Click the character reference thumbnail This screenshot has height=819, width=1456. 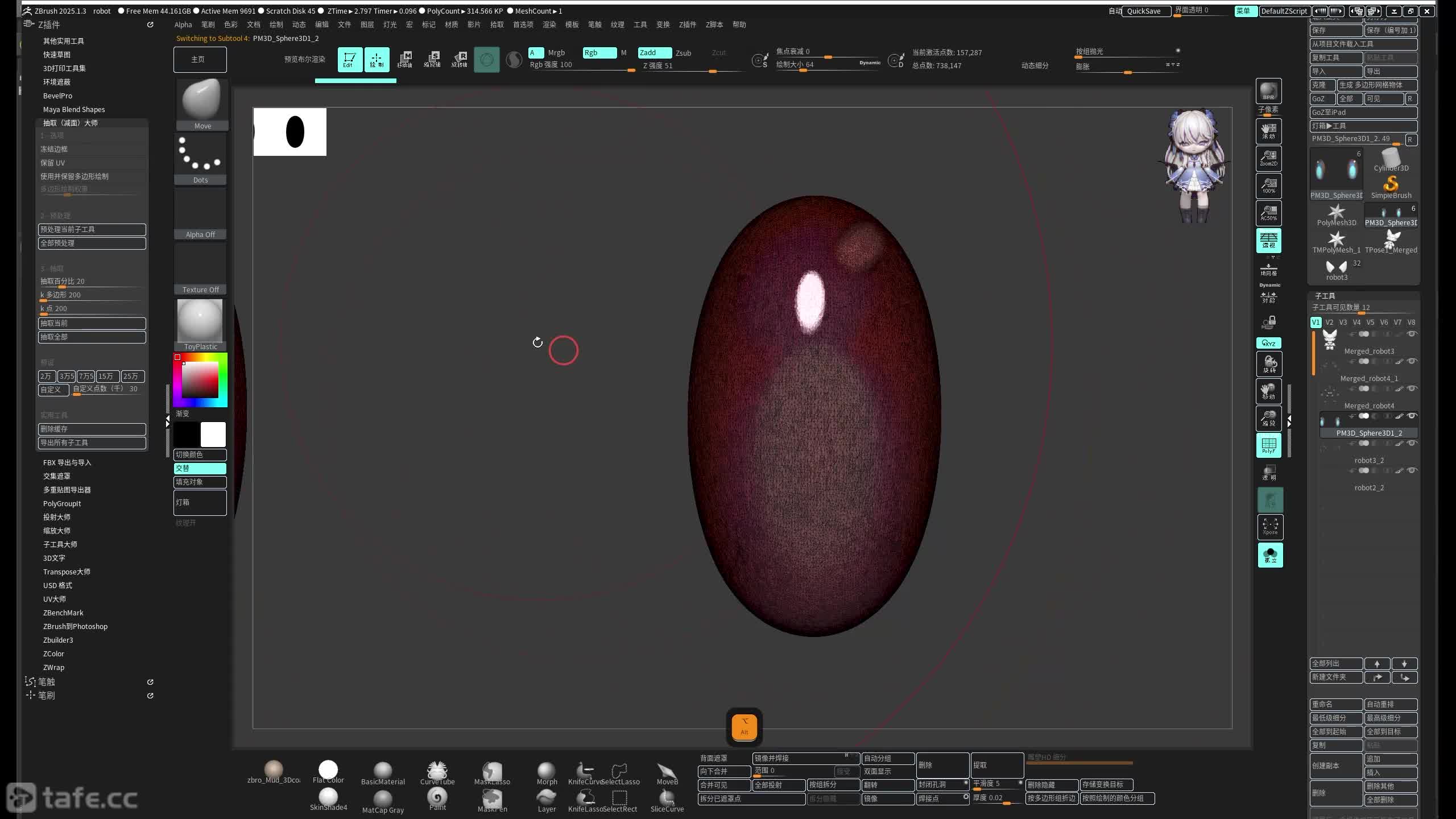click(x=1193, y=166)
